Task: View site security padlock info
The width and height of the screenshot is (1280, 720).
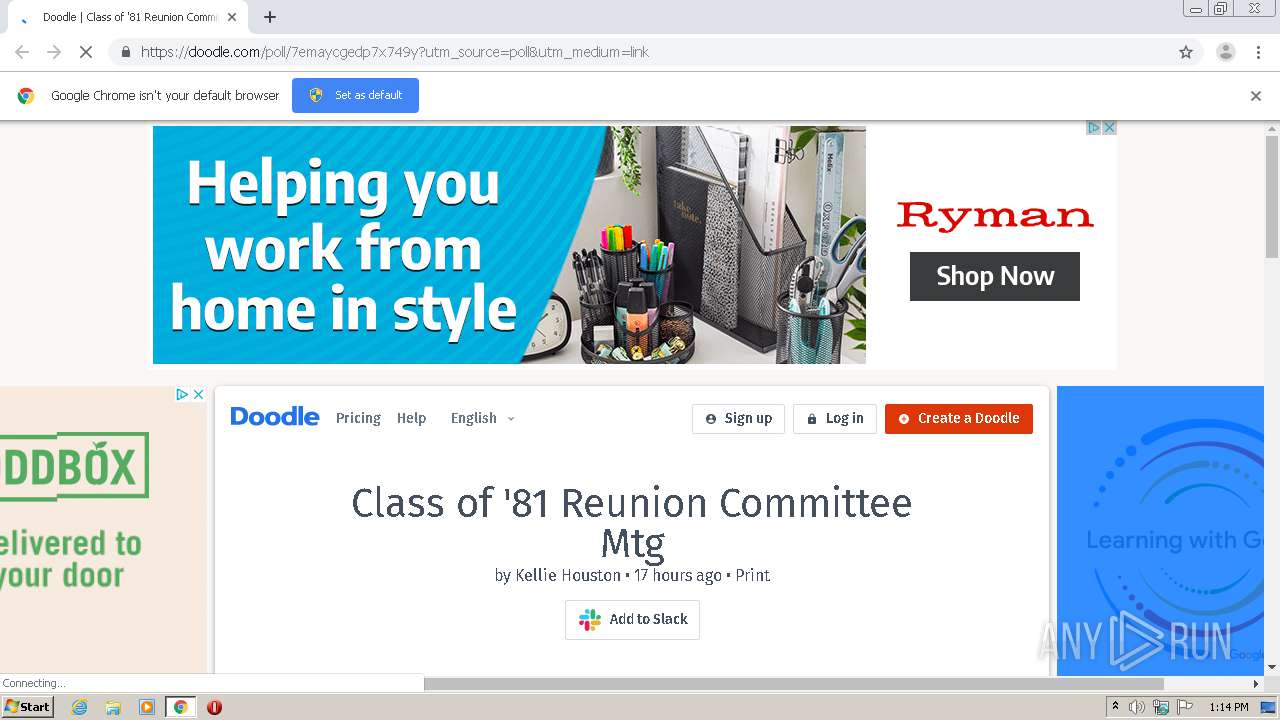Action: click(125, 52)
